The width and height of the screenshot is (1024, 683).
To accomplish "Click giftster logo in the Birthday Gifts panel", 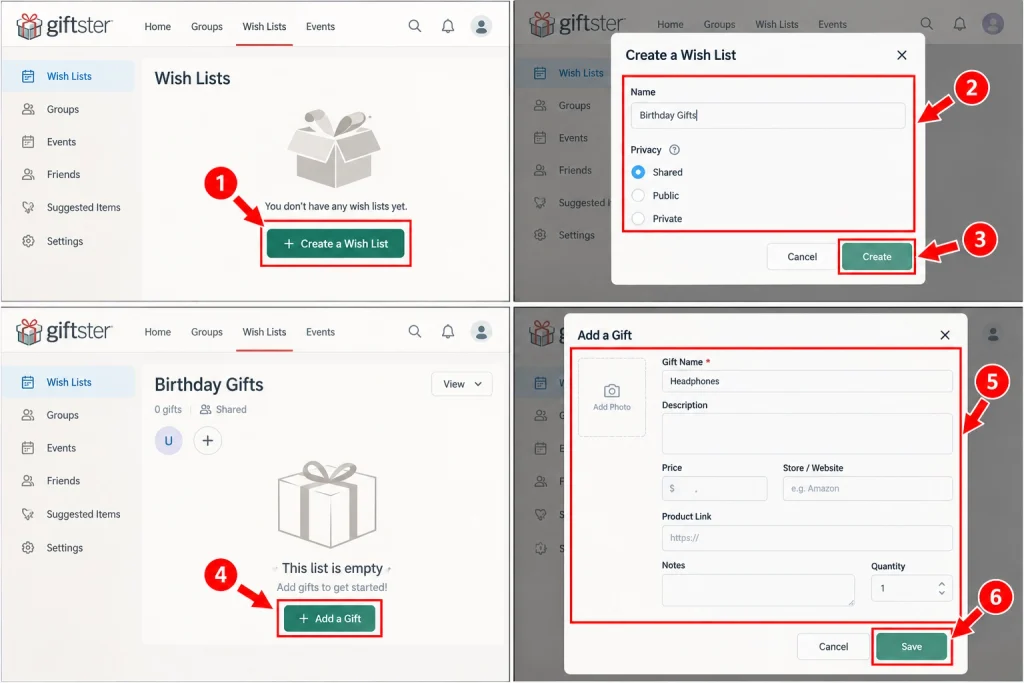I will point(64,332).
